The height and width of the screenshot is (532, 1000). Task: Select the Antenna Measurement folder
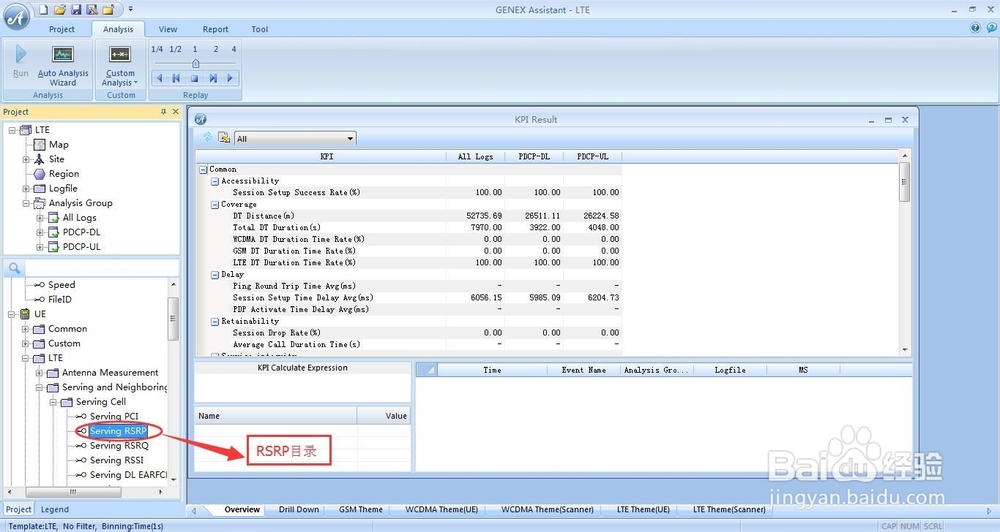[x=110, y=373]
